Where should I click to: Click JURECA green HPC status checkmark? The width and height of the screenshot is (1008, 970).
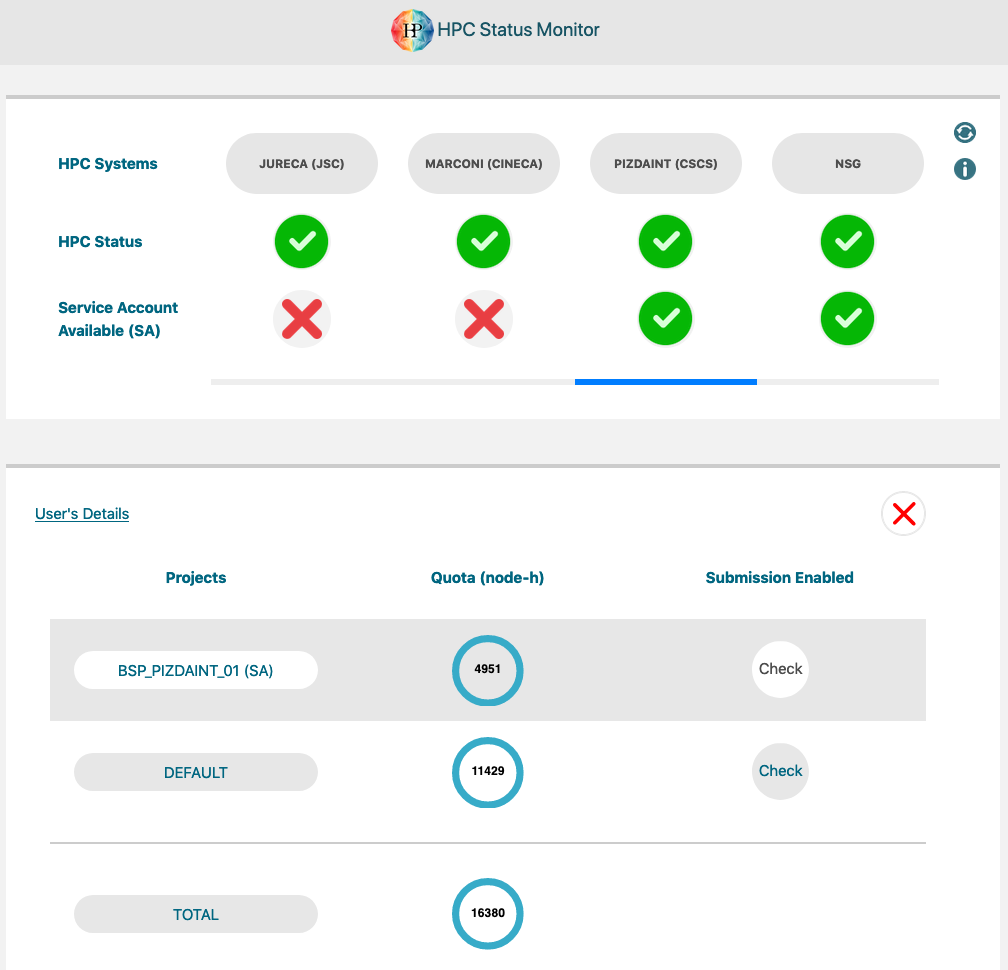click(x=302, y=242)
